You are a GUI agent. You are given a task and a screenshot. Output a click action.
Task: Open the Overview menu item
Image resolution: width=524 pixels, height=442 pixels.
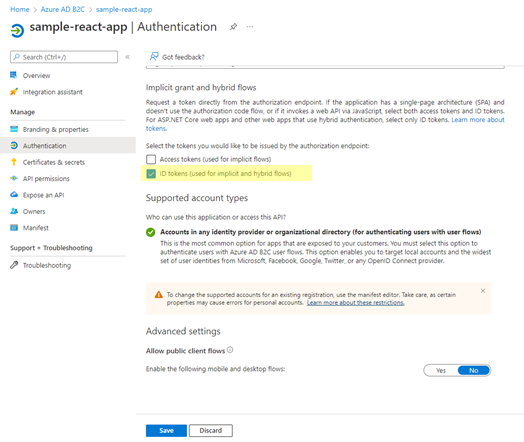click(36, 76)
